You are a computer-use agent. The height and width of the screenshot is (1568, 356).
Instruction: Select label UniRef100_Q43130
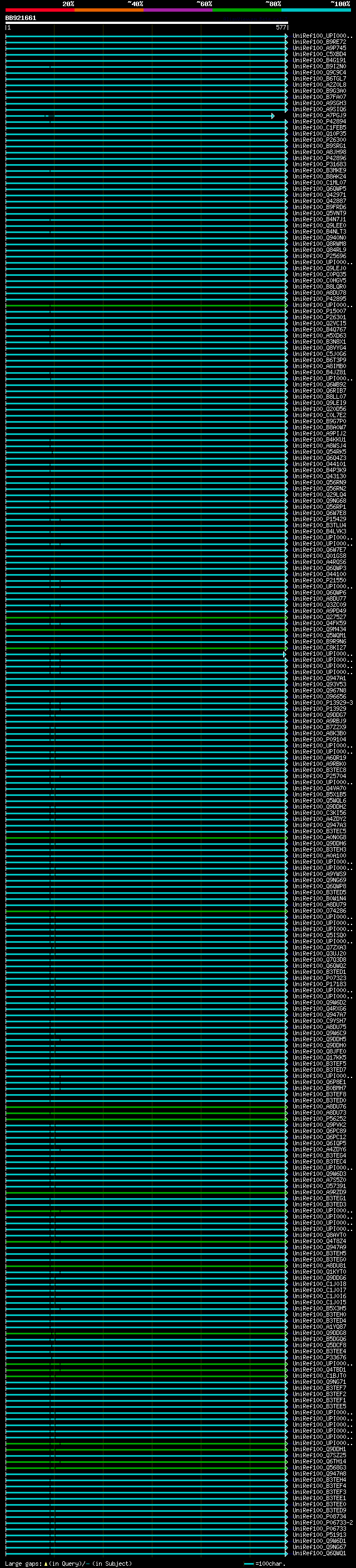click(x=319, y=477)
